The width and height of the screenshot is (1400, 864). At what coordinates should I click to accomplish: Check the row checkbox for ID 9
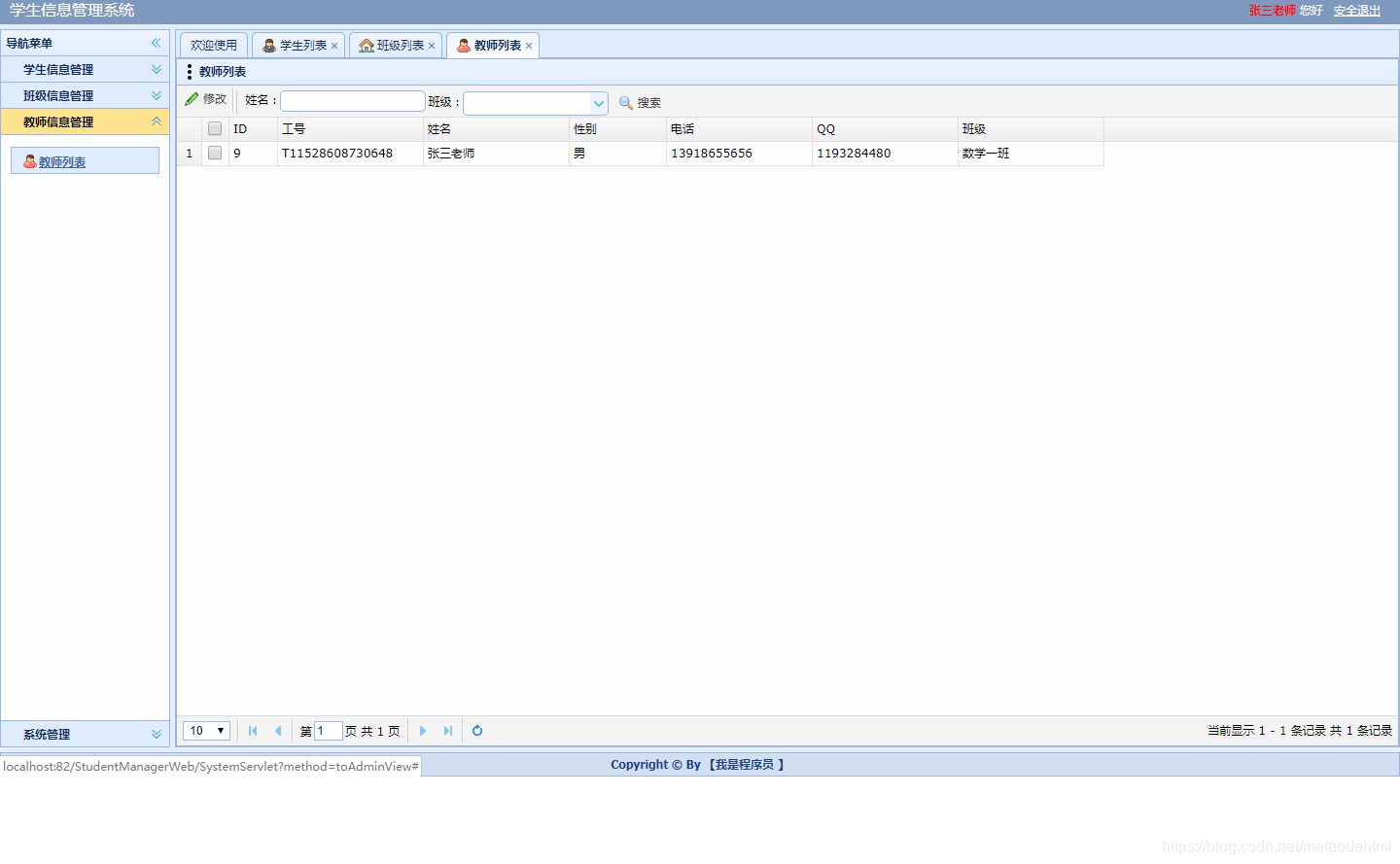coord(215,153)
